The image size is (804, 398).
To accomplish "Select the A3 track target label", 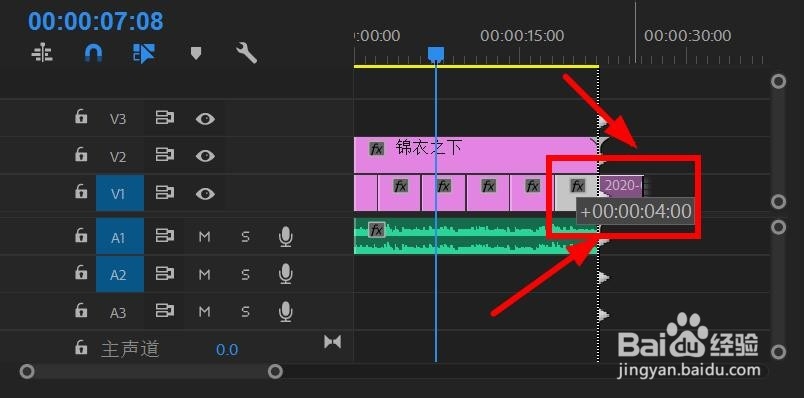I will point(118,312).
